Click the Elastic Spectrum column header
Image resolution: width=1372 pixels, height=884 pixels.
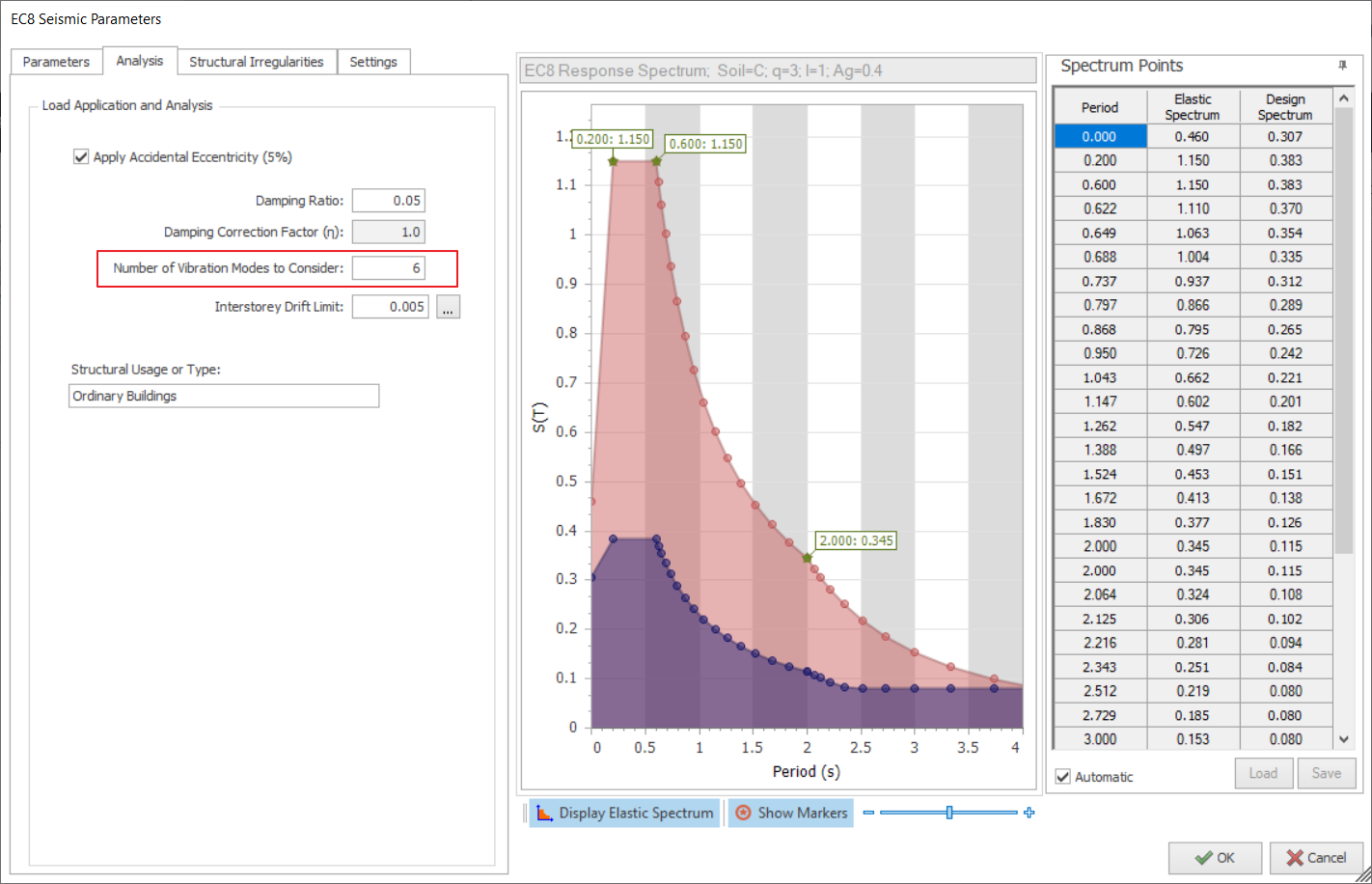click(1193, 107)
